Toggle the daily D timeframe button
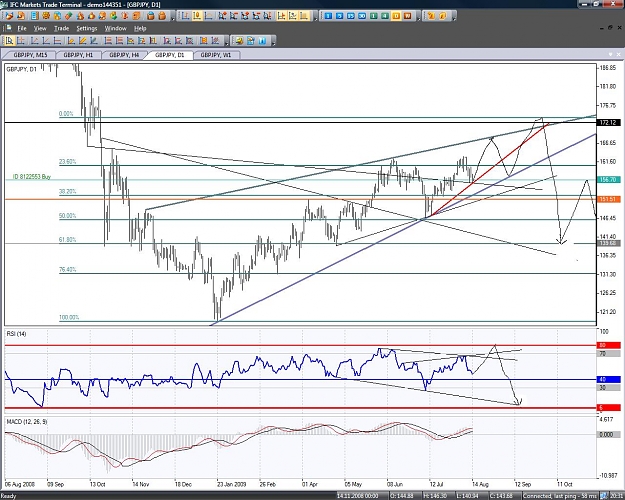The image size is (625, 500). click(x=396, y=16)
